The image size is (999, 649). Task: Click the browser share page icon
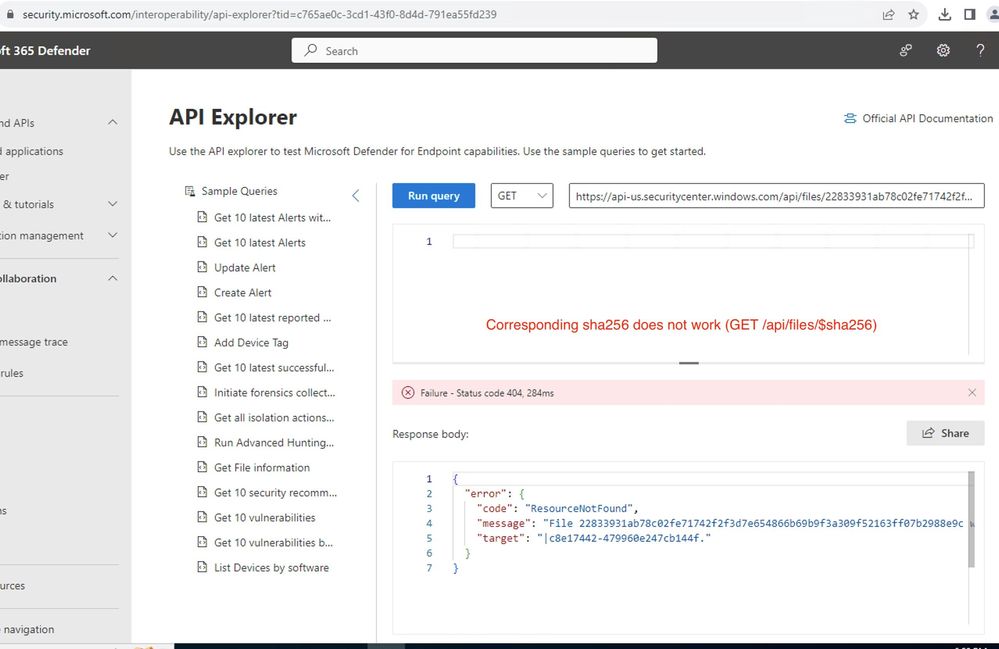[888, 14]
